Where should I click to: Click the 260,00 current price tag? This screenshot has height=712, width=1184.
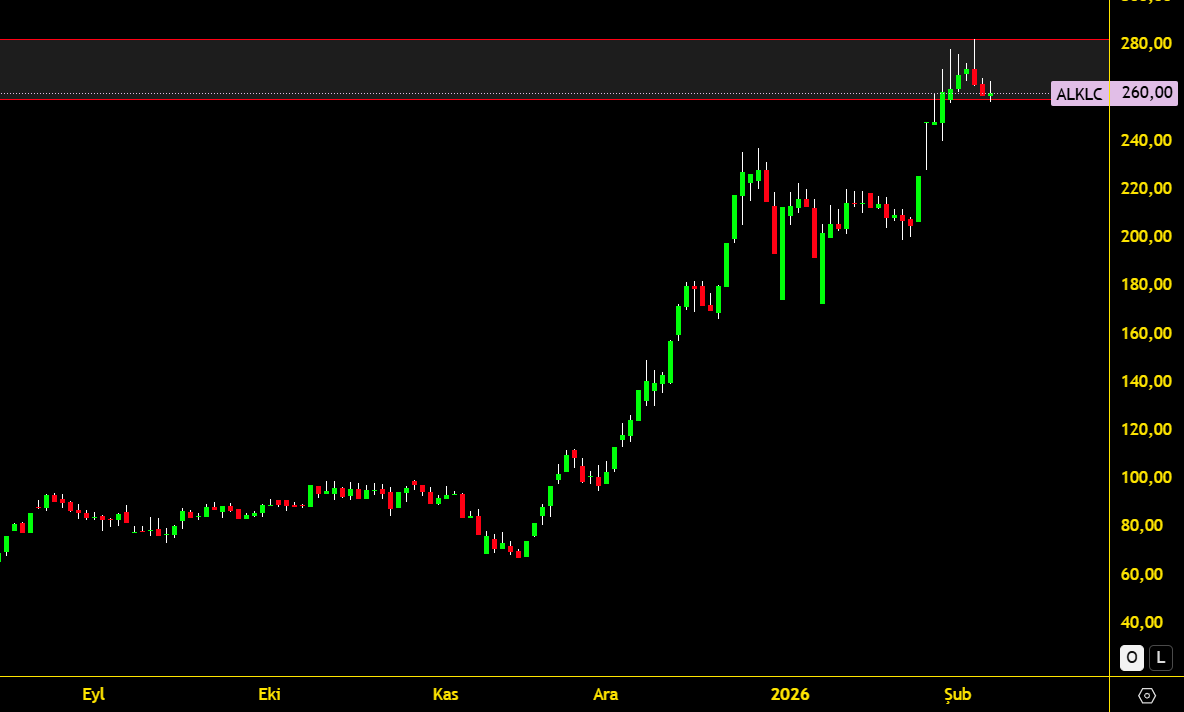coord(1146,93)
